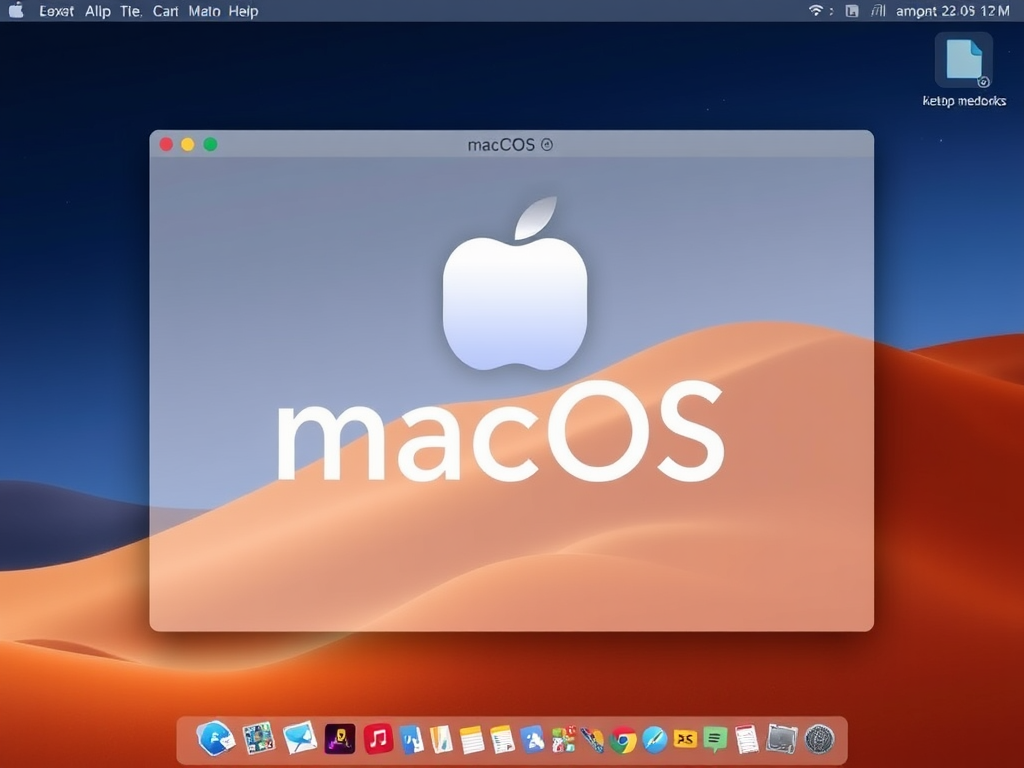Image resolution: width=1024 pixels, height=768 pixels.
Task: Open the Cart menu
Action: coord(165,11)
